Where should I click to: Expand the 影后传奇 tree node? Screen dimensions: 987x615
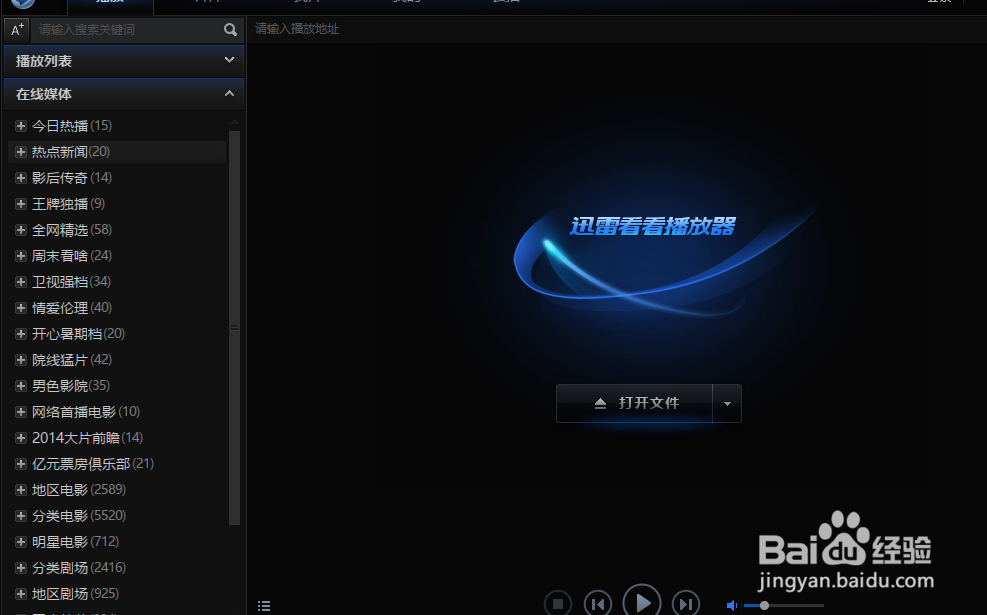[21, 178]
